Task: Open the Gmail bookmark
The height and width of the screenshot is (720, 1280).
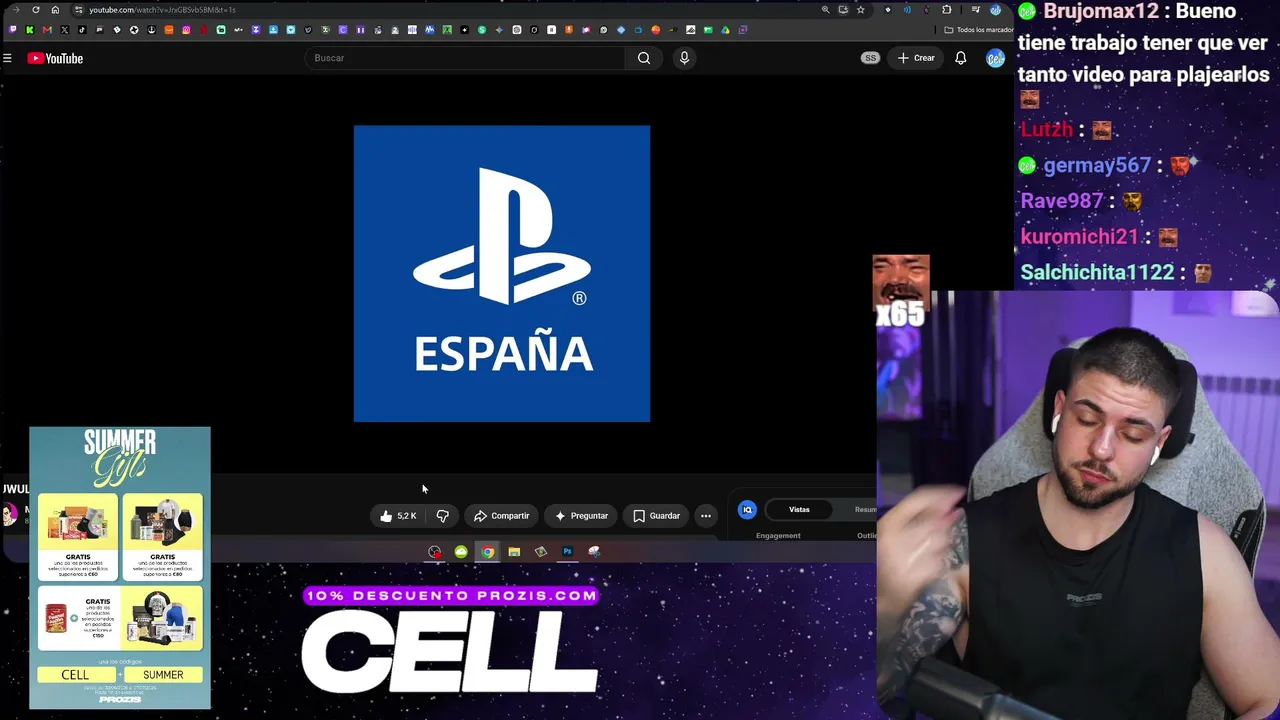Action: tap(47, 30)
